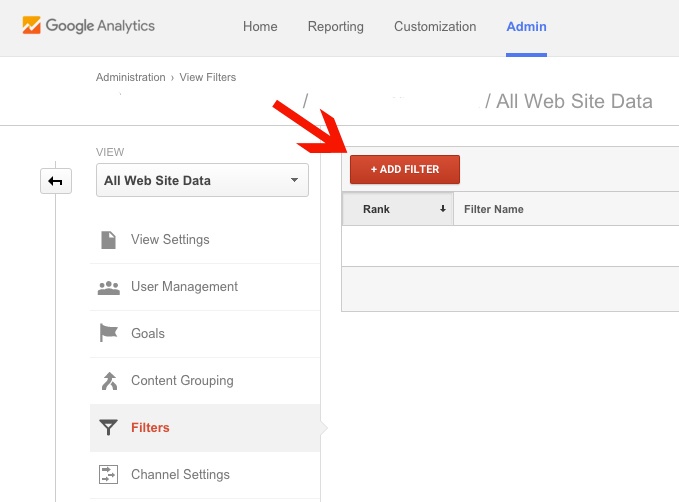679x502 pixels.
Task: Click the Google Analytics logo icon
Action: tap(33, 27)
